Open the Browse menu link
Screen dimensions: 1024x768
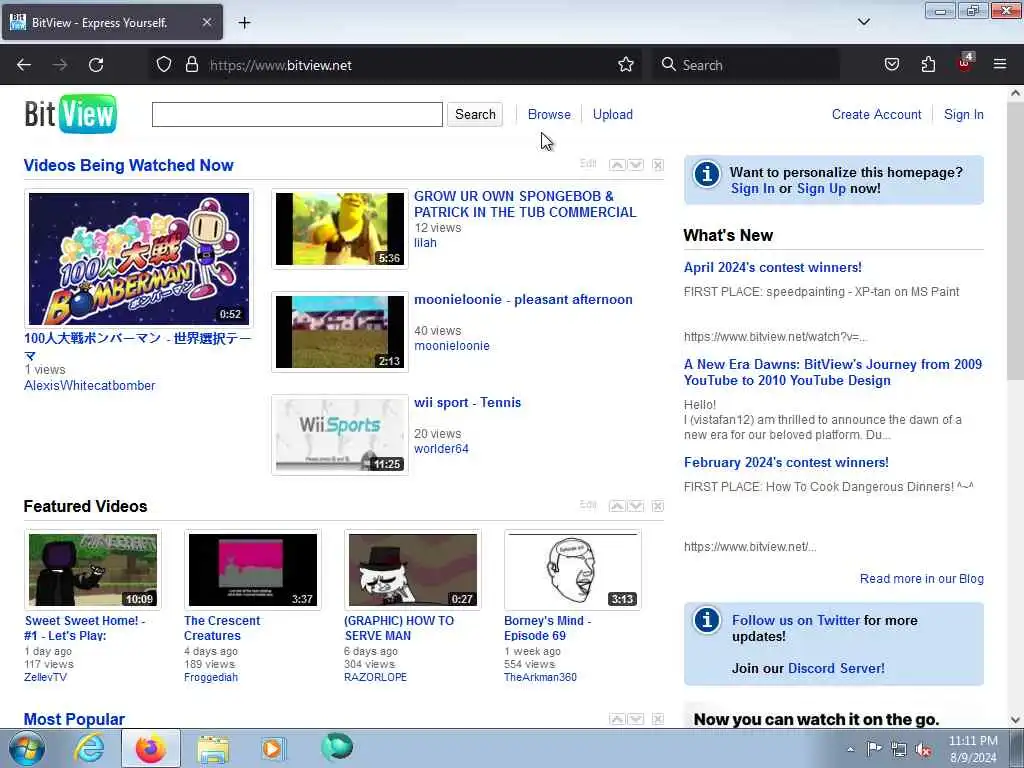(549, 114)
